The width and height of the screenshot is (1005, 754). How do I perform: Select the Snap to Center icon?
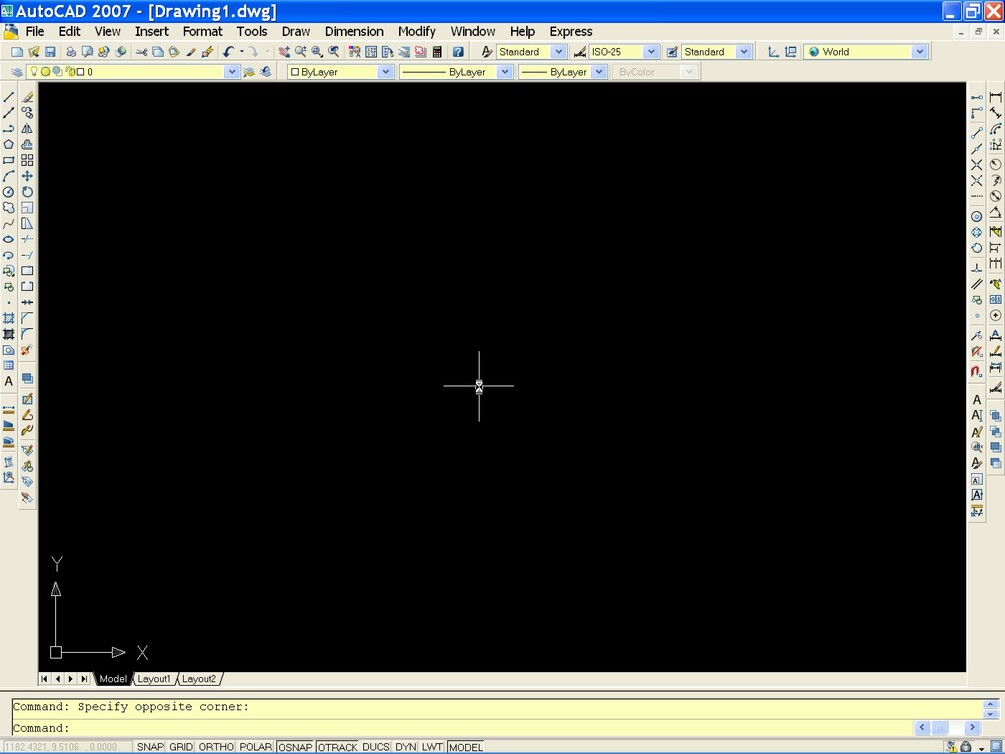point(977,217)
